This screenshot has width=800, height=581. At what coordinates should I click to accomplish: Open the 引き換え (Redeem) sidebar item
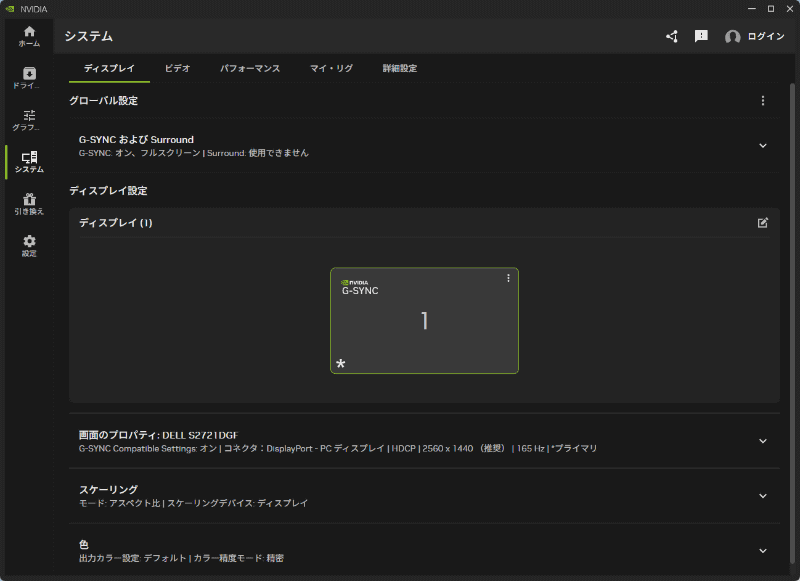pos(29,204)
